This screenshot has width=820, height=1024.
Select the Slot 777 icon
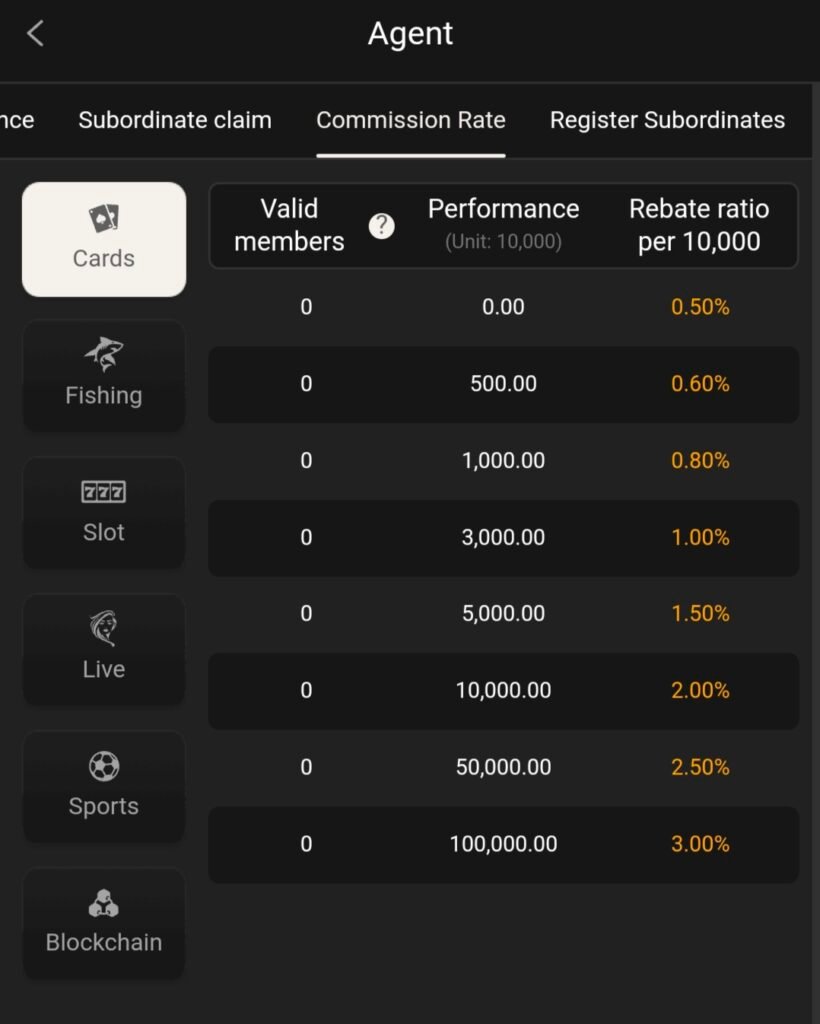(104, 492)
